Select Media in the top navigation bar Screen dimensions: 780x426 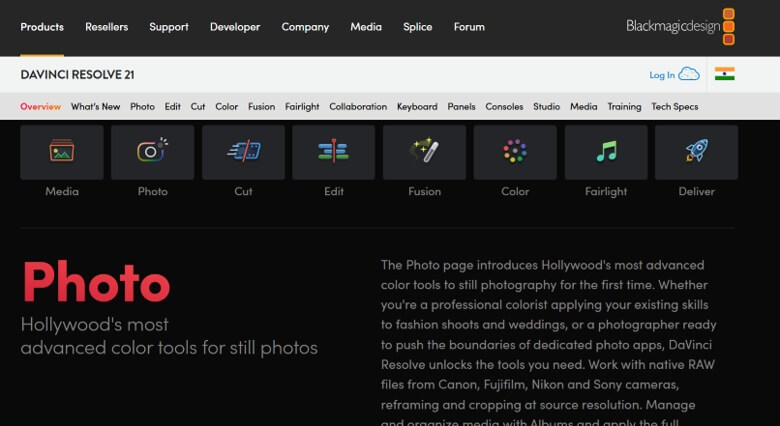tap(366, 27)
